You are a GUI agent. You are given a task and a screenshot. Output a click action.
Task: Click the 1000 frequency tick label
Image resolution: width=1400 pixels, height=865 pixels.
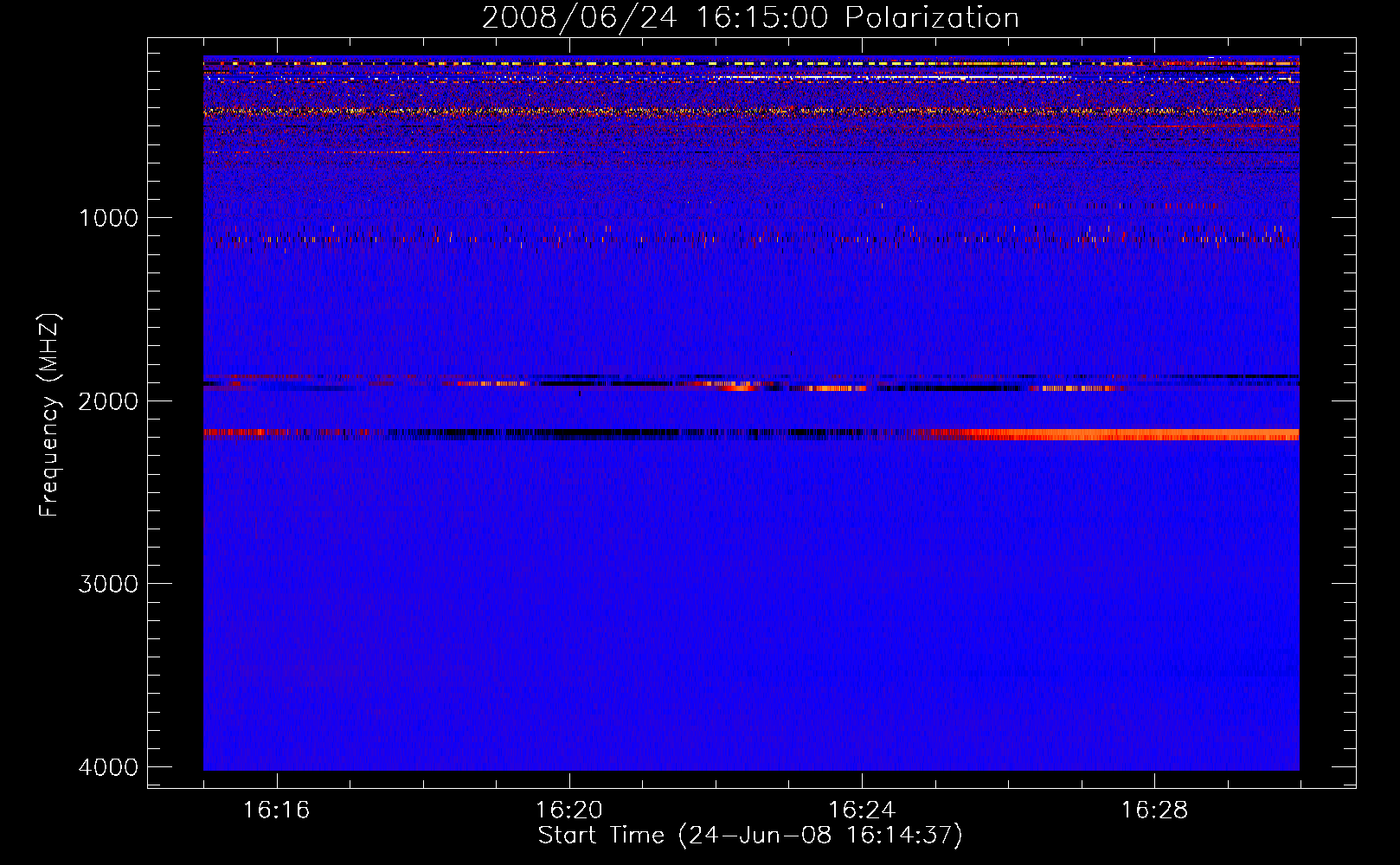pos(108,217)
